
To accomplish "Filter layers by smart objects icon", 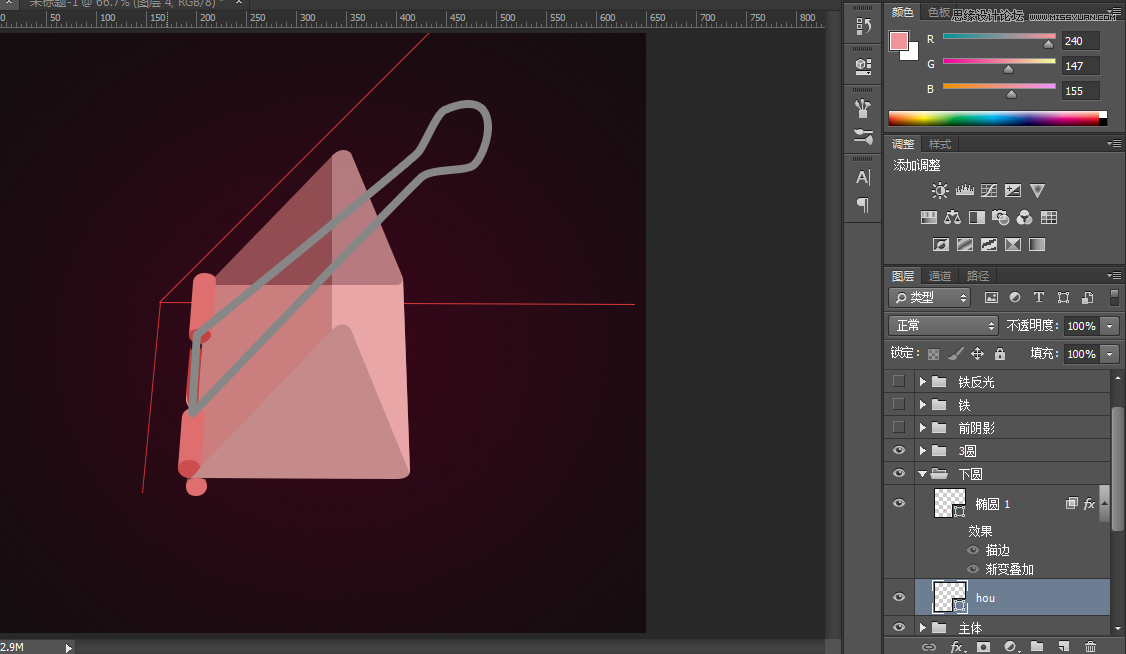I will (x=1087, y=297).
